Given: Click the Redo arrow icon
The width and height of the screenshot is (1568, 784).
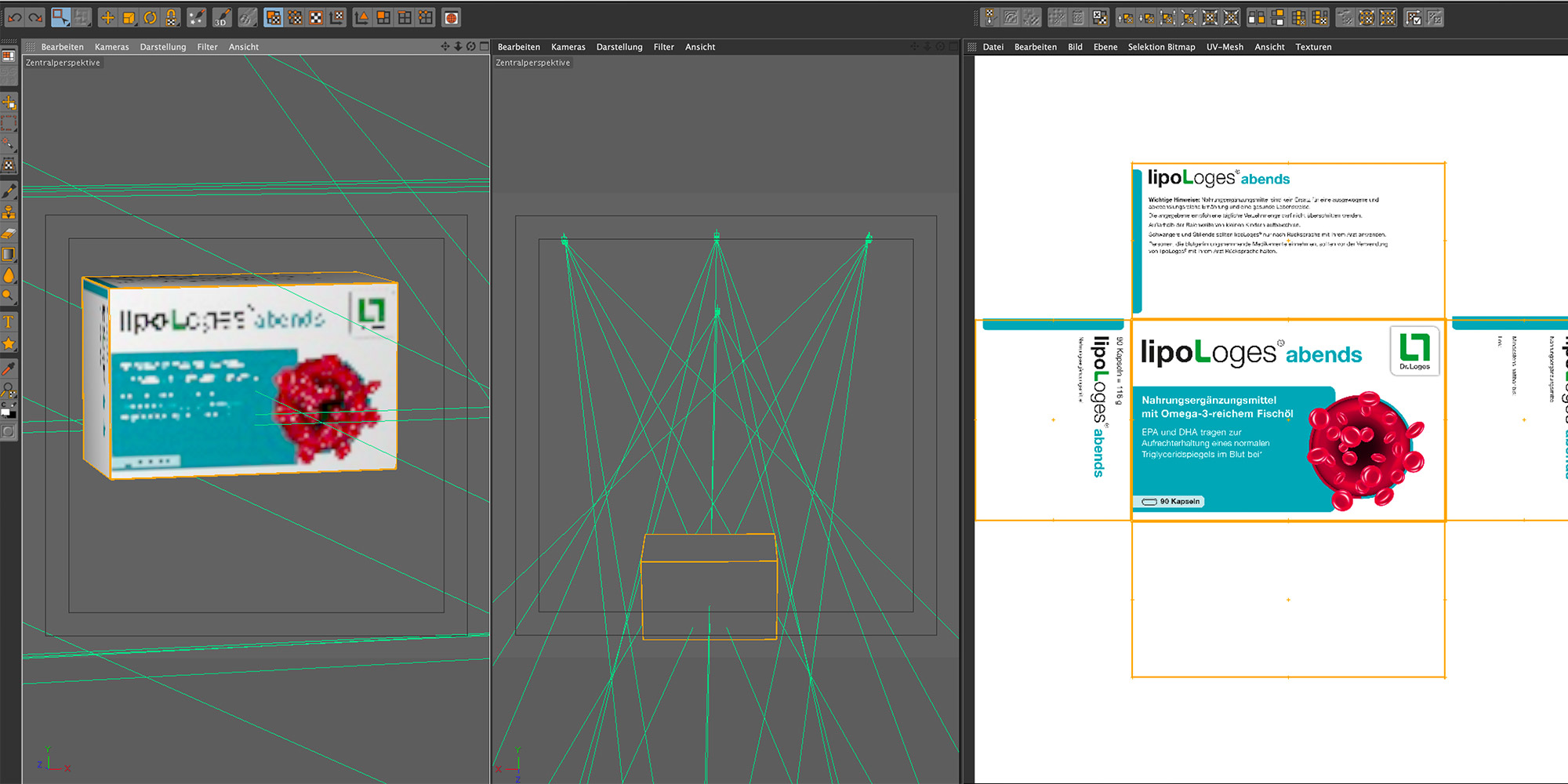Looking at the screenshot, I should tap(35, 17).
